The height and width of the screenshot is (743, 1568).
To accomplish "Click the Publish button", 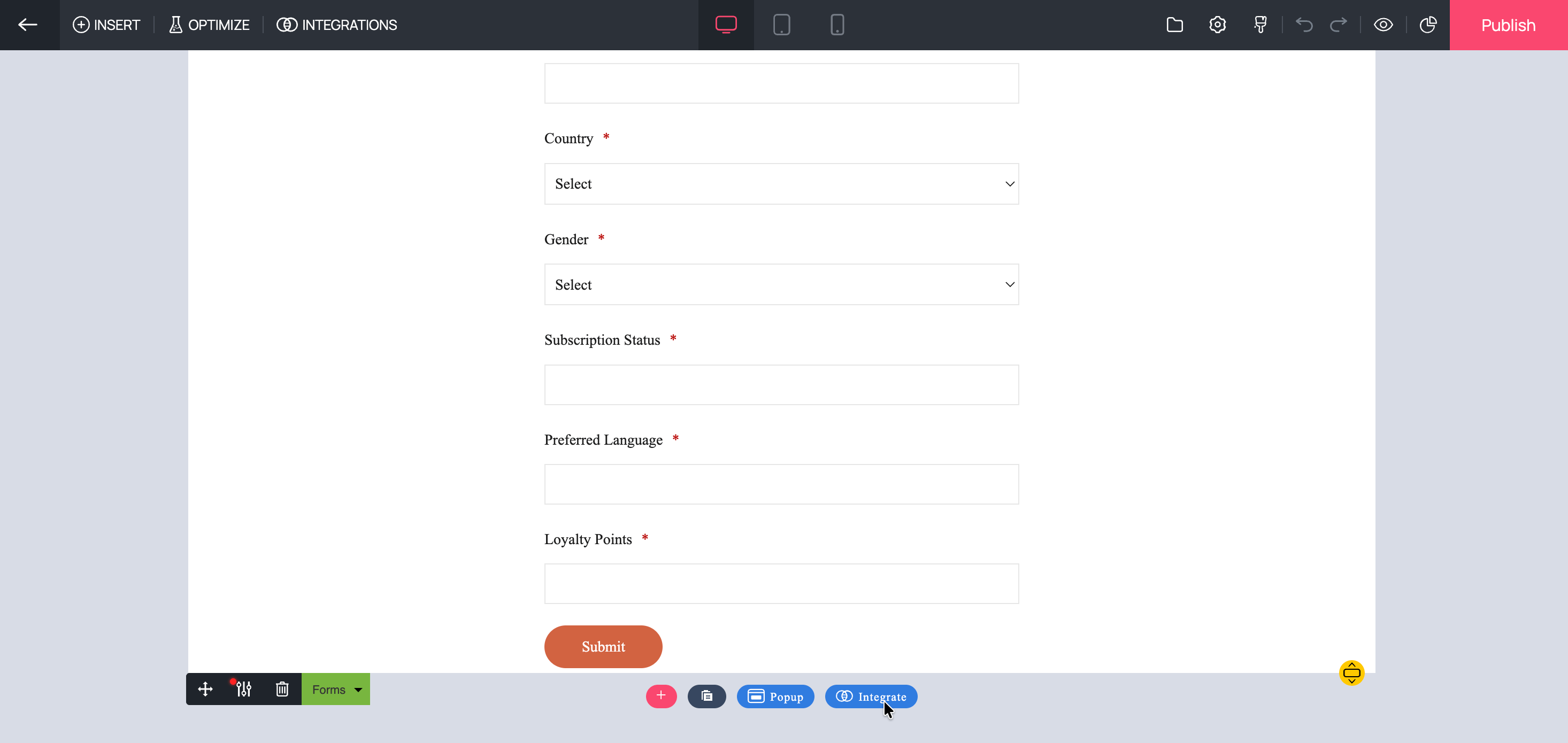I will tap(1508, 25).
